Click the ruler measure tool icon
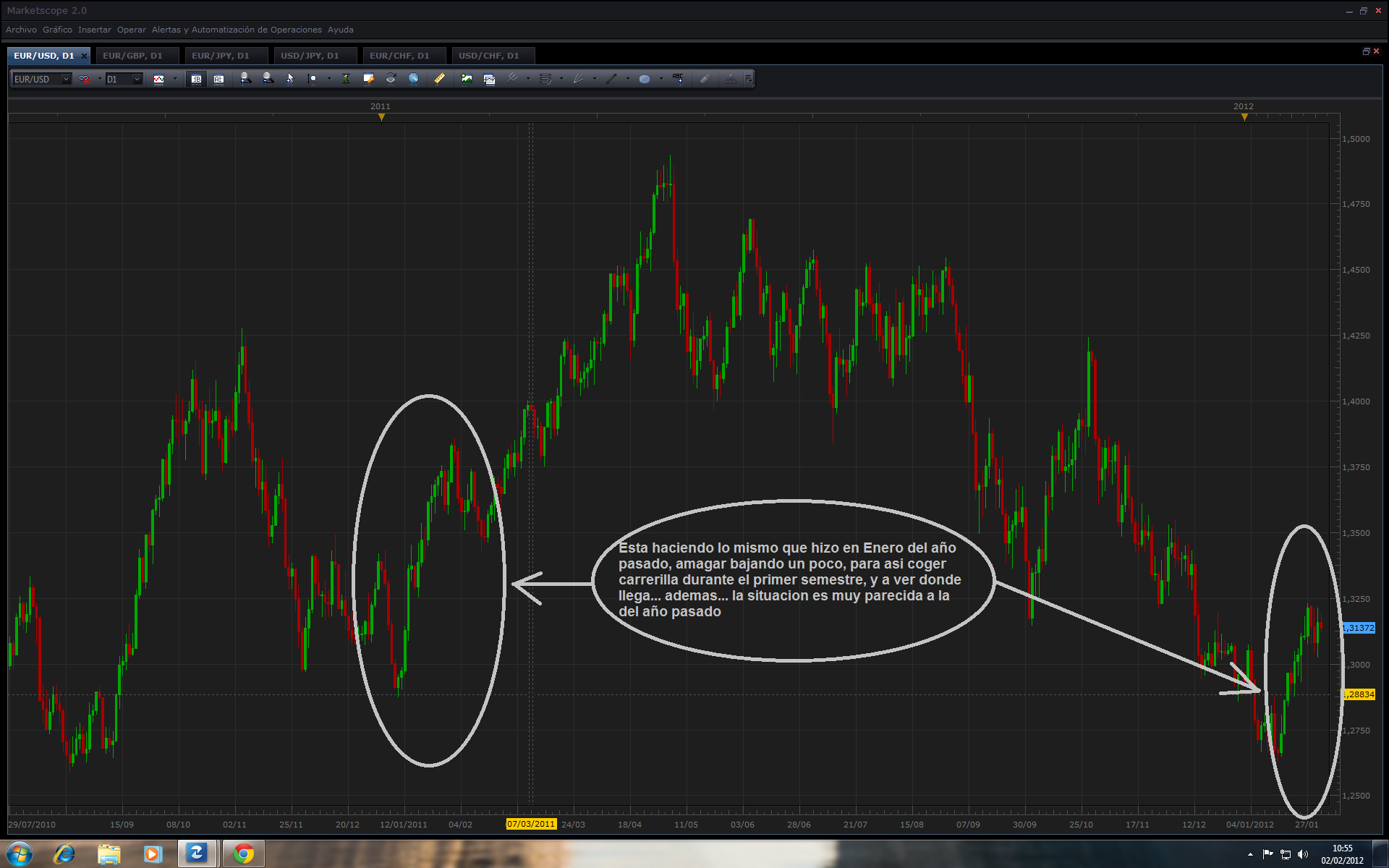 coord(439,79)
